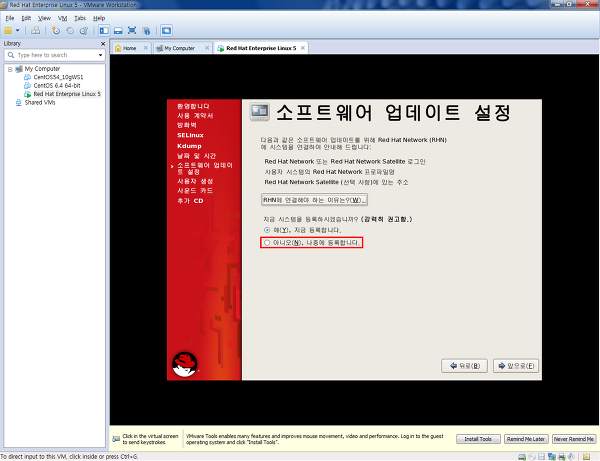Click the Library search input field
This screenshot has width=600, height=461.
(55, 55)
